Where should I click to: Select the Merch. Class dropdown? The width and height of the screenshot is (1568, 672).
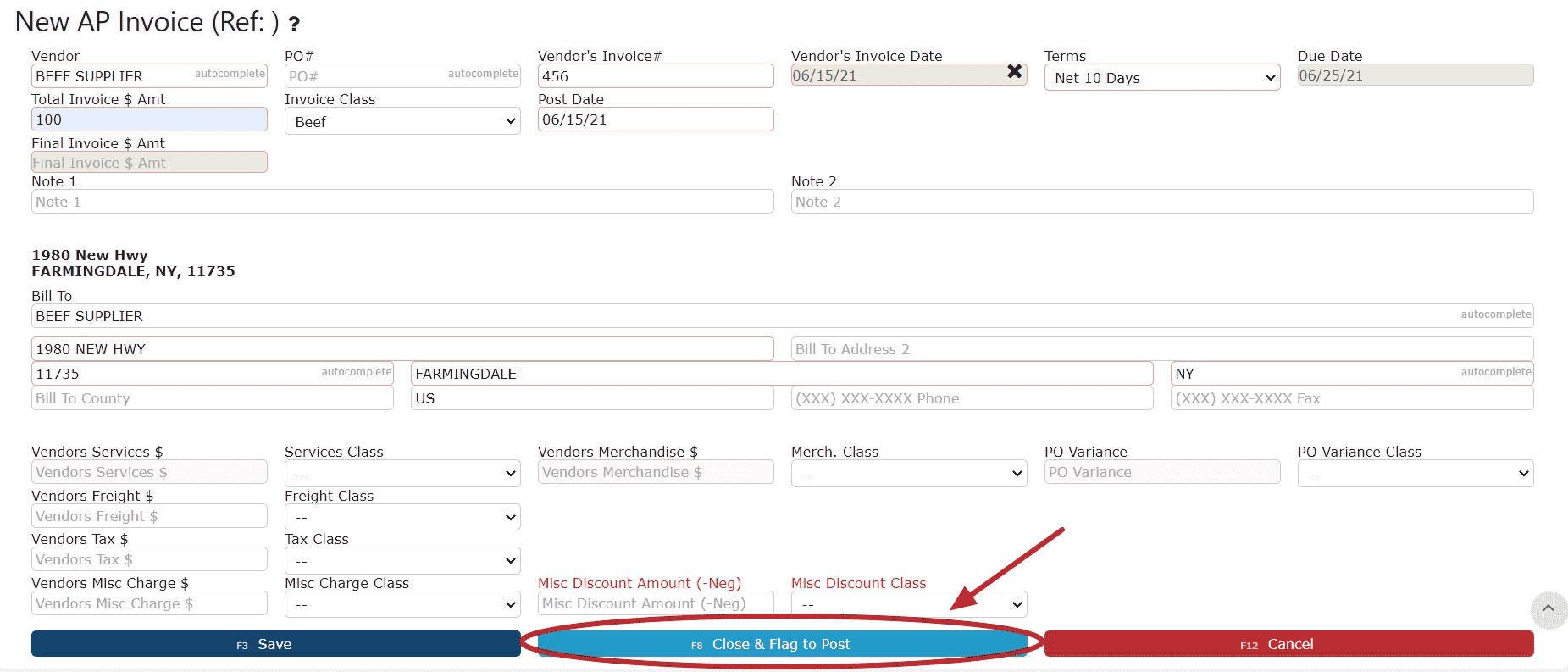pos(908,474)
